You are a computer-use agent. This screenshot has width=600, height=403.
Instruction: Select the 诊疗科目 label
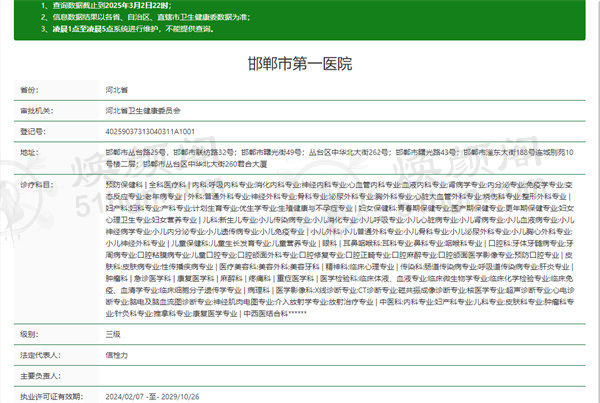pos(37,185)
